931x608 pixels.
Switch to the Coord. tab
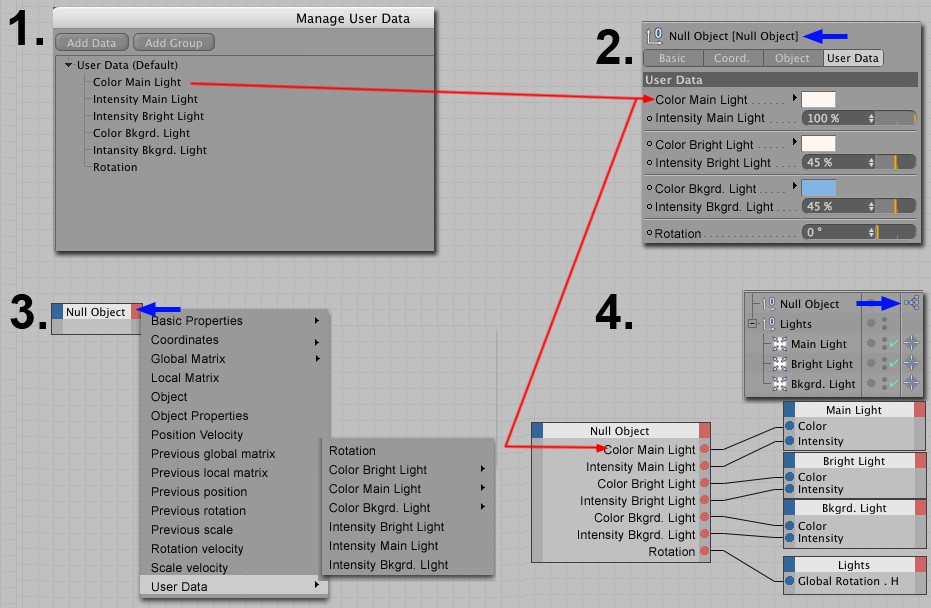pyautogui.click(x=731, y=58)
